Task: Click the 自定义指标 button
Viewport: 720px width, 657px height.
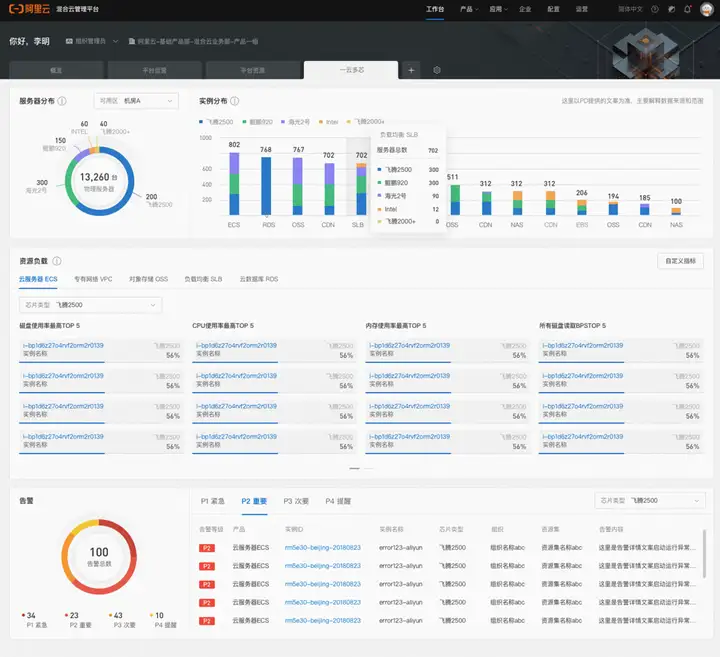Action: (681, 261)
